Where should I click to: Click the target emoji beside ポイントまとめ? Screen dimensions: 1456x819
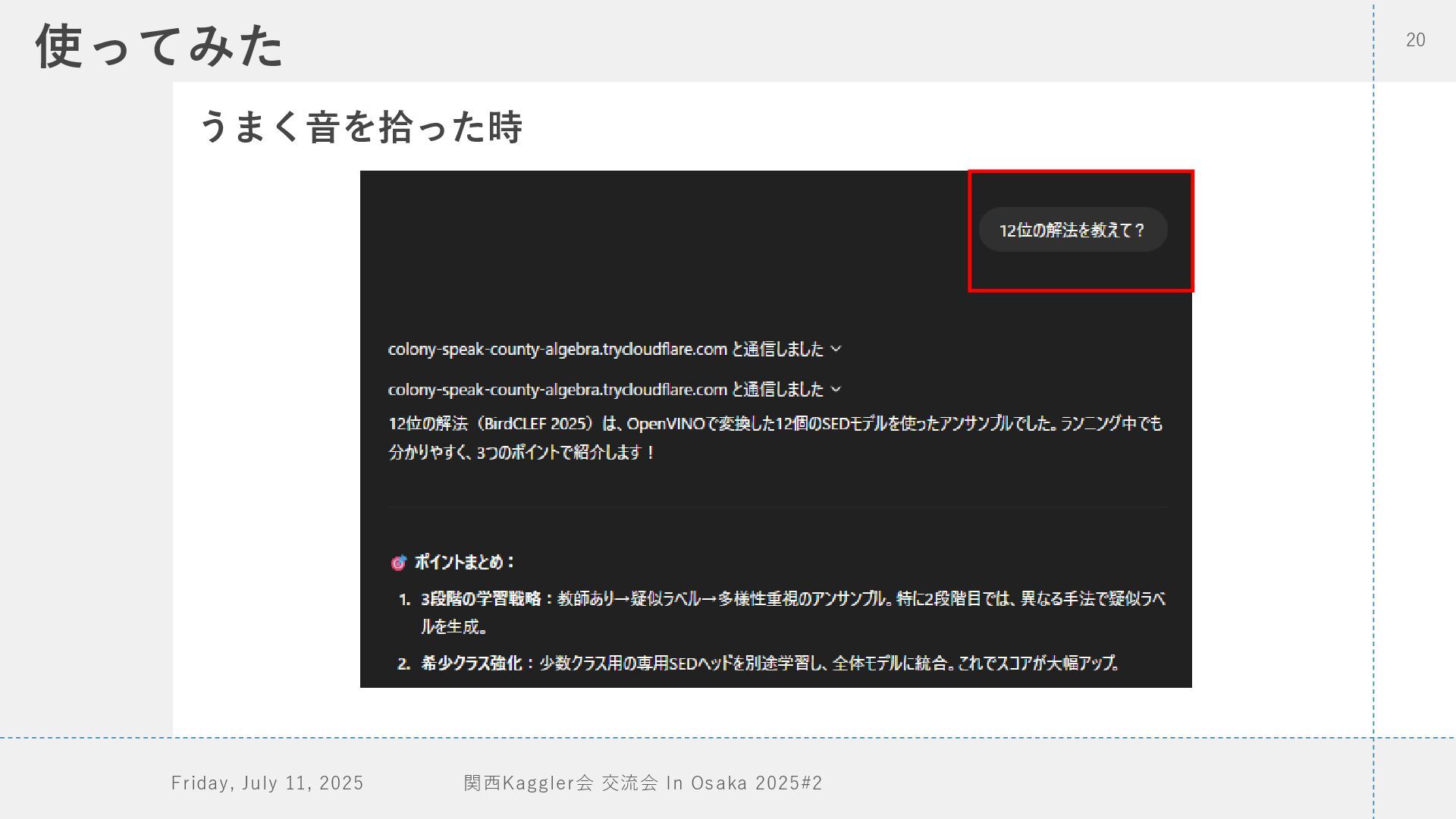point(398,563)
